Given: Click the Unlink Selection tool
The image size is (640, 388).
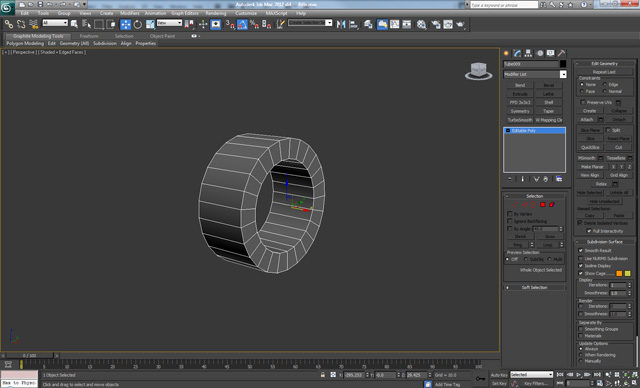Looking at the screenshot, I should 21,24.
